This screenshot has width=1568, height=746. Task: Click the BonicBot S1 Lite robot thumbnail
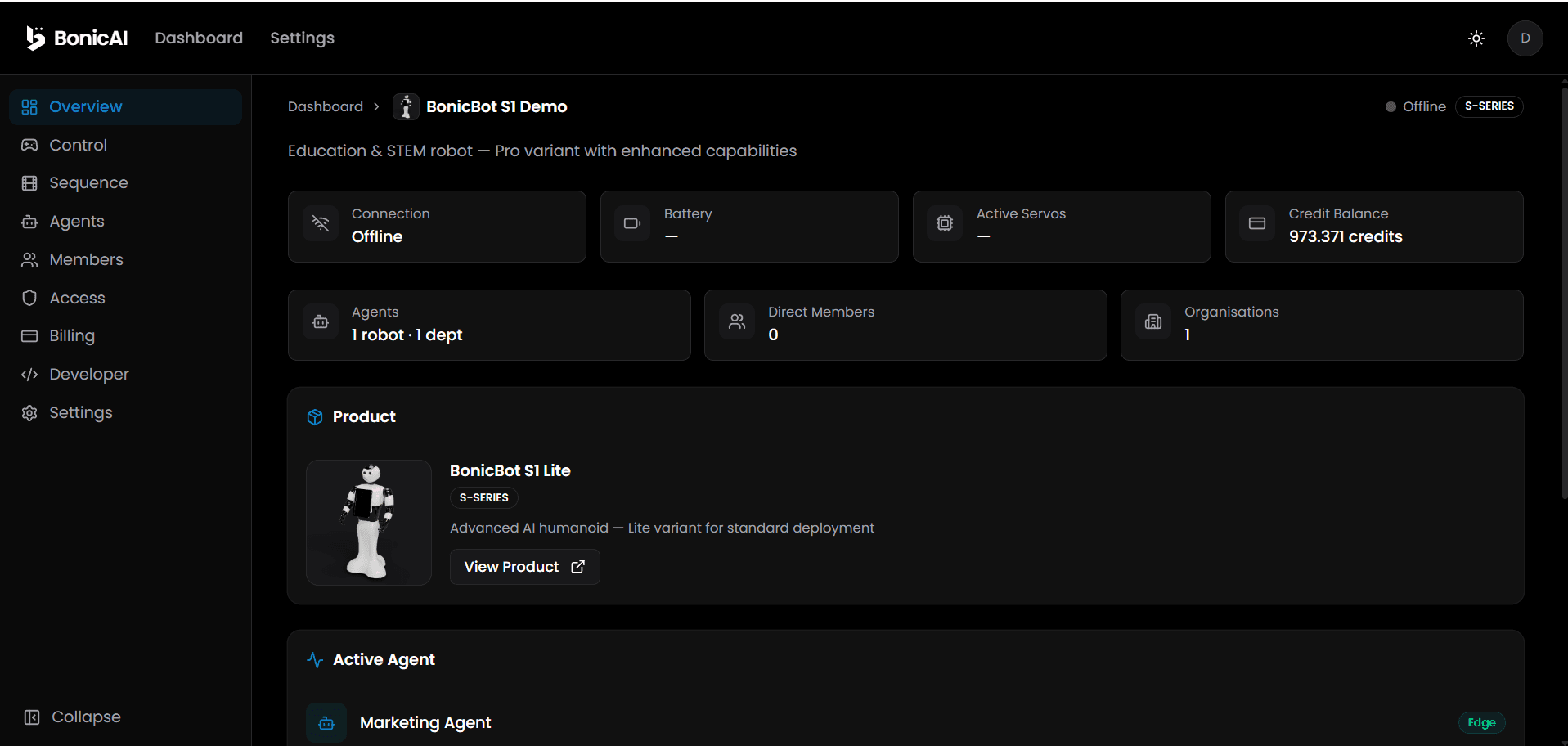click(369, 523)
